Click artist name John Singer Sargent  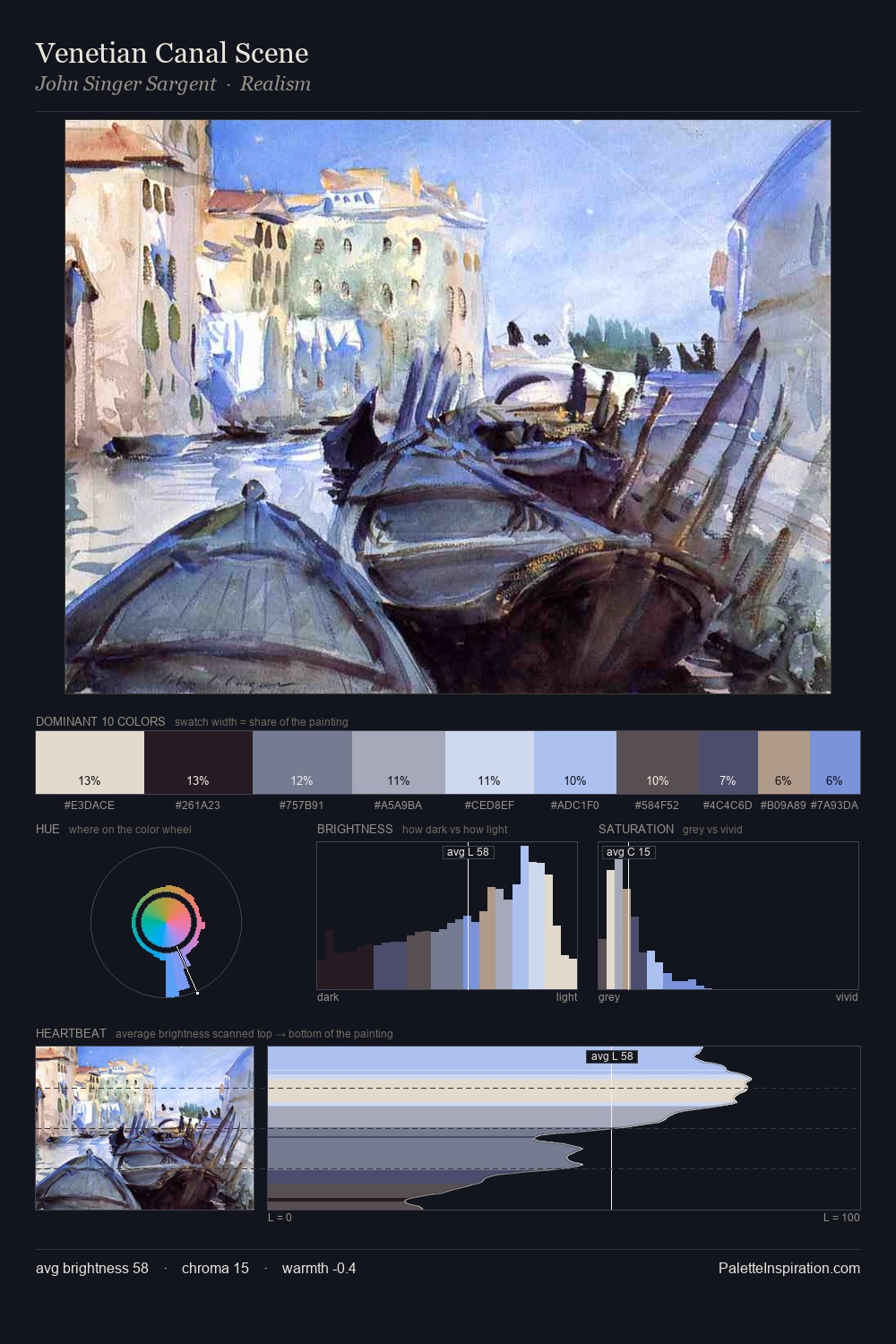tap(125, 83)
